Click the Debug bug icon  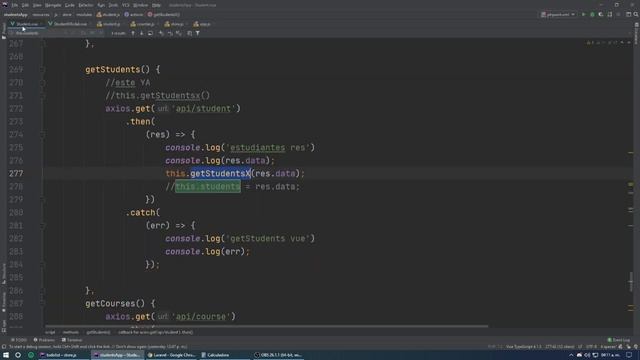point(592,15)
